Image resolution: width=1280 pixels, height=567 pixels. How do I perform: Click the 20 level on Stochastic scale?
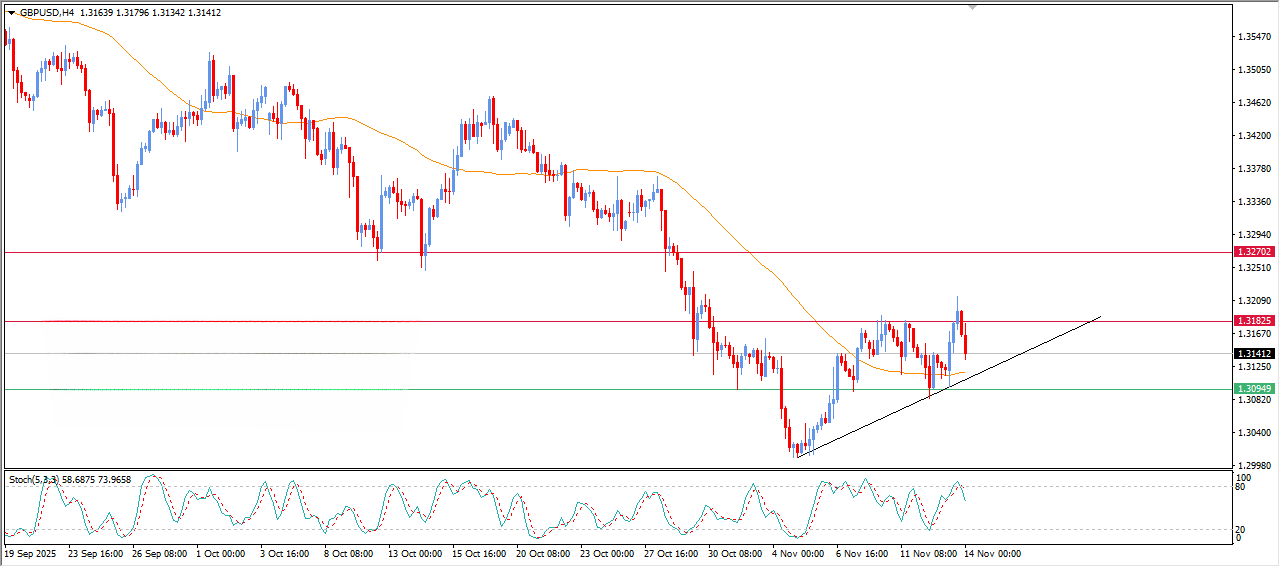click(x=1241, y=529)
